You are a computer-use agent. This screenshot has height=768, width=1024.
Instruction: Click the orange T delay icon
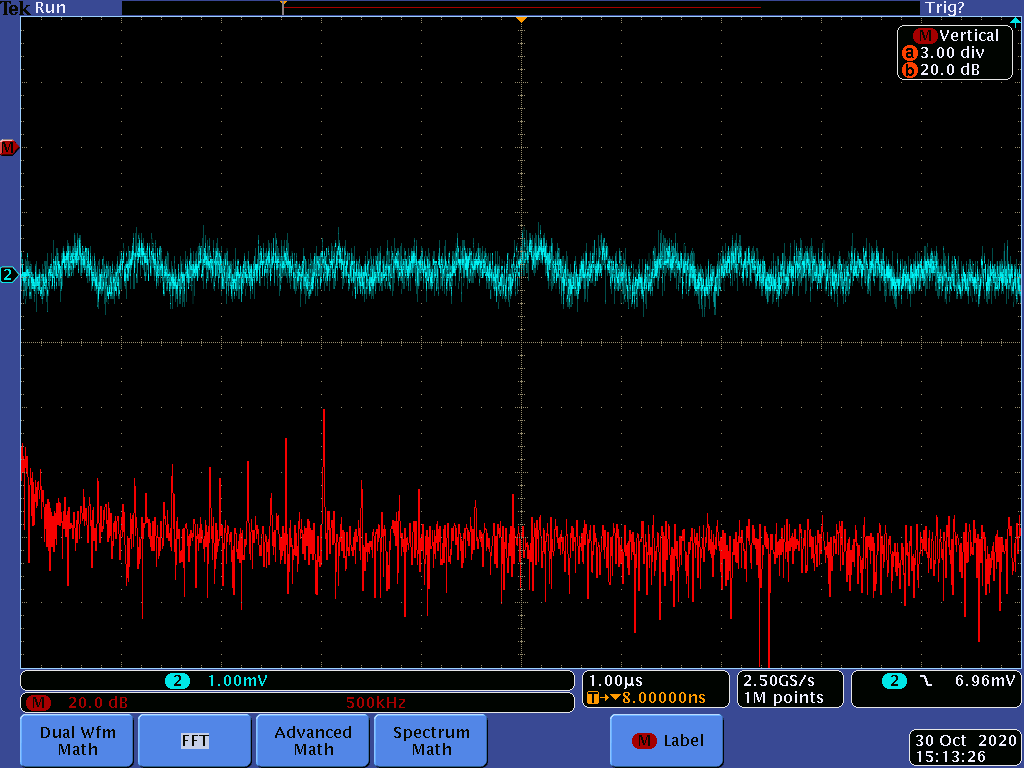tap(594, 698)
